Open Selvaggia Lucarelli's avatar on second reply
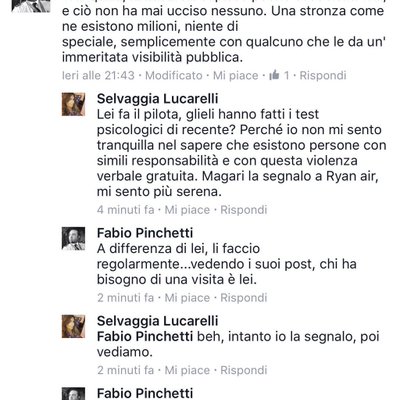 [73, 326]
